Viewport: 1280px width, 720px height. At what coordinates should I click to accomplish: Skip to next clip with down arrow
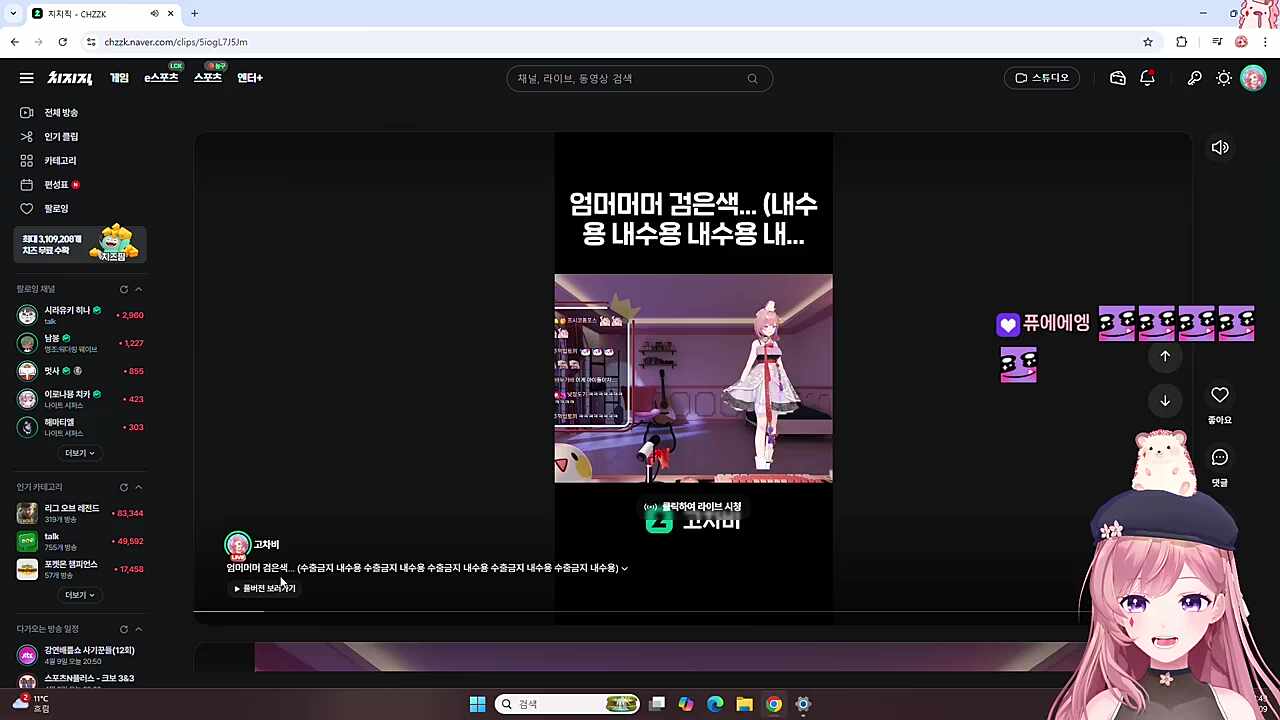pos(1165,401)
